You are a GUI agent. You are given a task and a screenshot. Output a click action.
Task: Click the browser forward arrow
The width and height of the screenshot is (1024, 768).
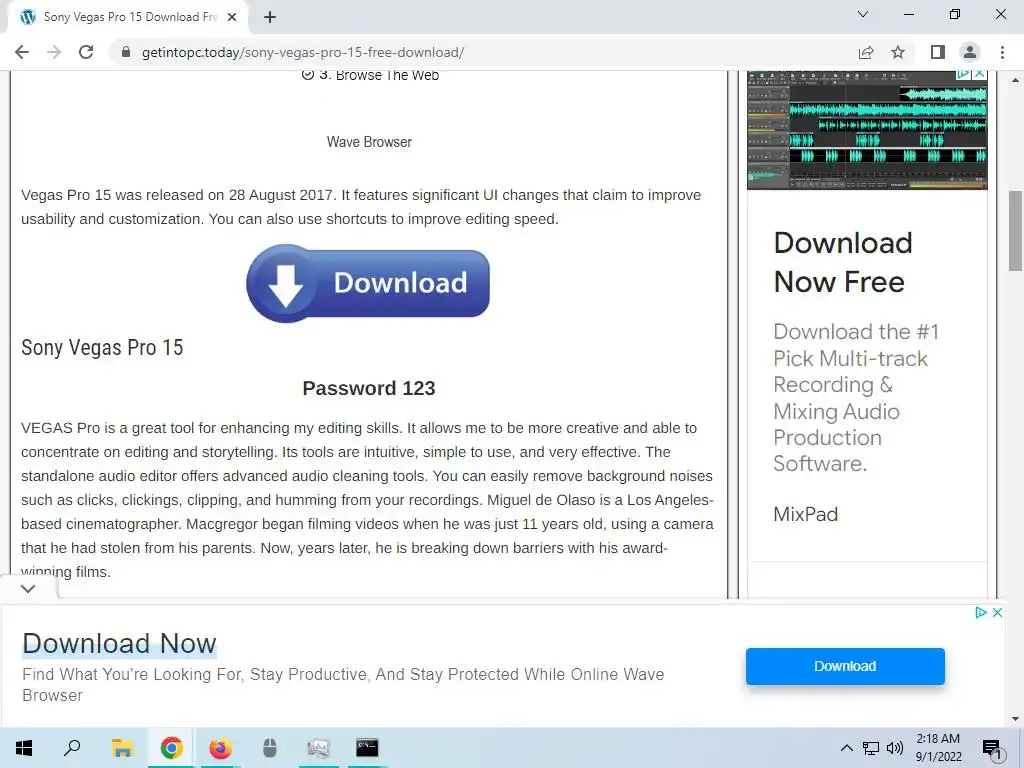coord(54,52)
